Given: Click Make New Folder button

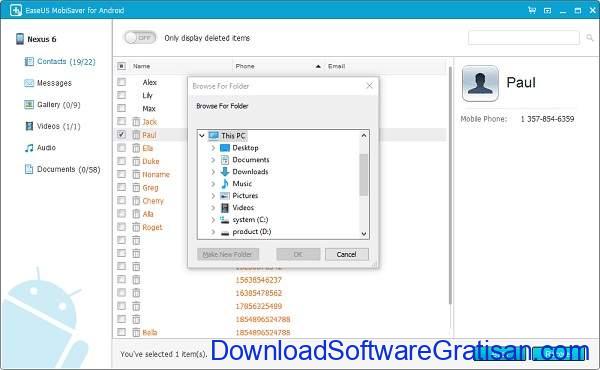Looking at the screenshot, I should (228, 254).
